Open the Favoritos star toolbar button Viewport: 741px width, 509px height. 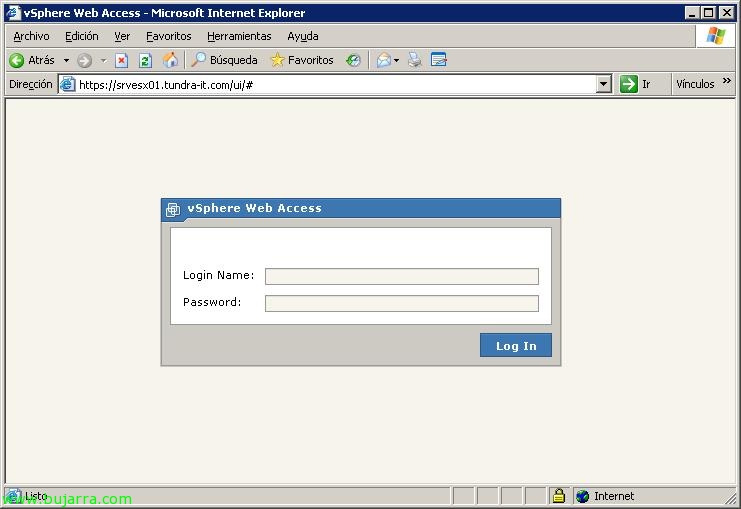302,60
